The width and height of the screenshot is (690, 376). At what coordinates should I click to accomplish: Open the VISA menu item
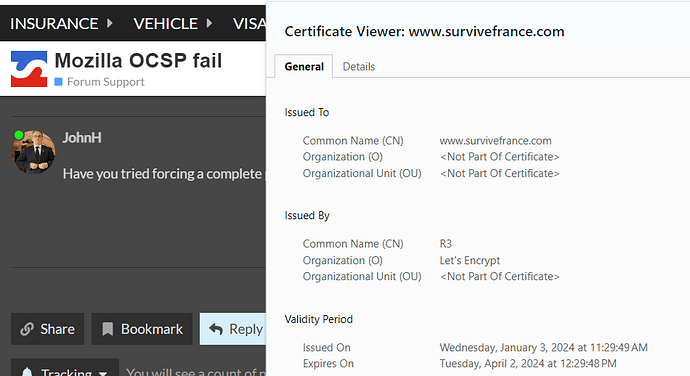pos(249,23)
